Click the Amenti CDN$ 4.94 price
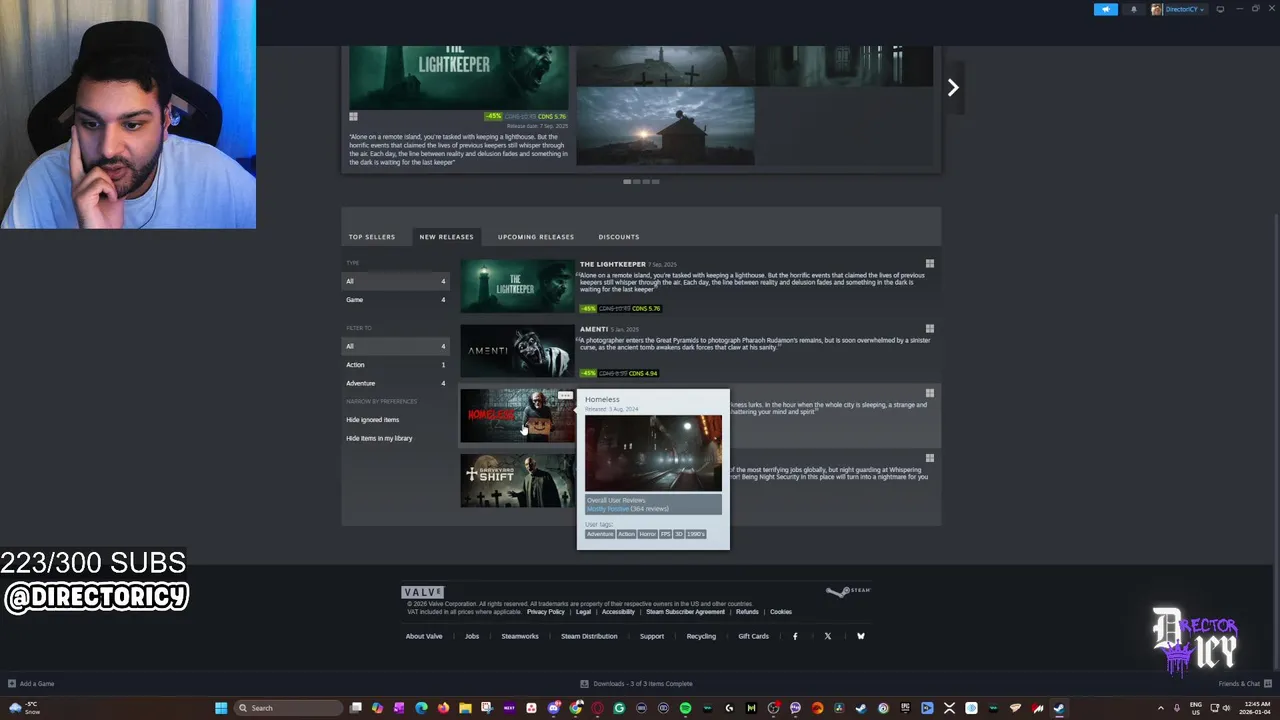Image resolution: width=1280 pixels, height=720 pixels. (x=644, y=374)
